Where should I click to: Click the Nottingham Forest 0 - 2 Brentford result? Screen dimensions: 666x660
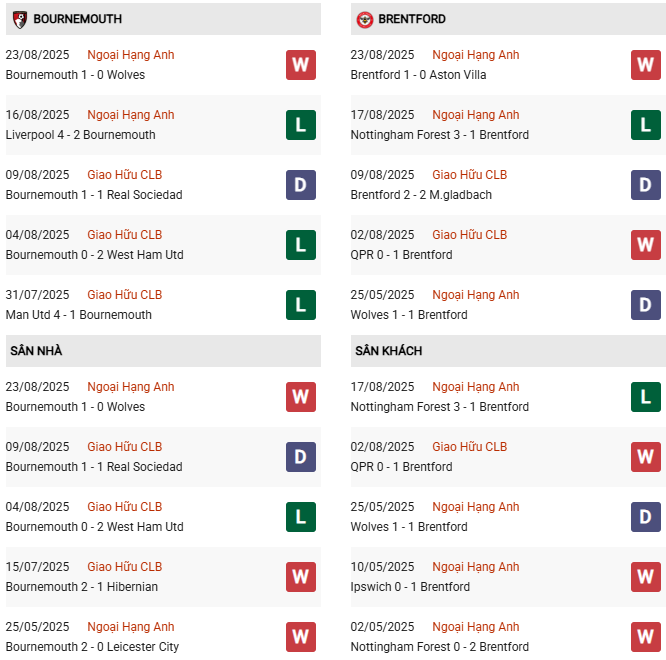(x=440, y=647)
